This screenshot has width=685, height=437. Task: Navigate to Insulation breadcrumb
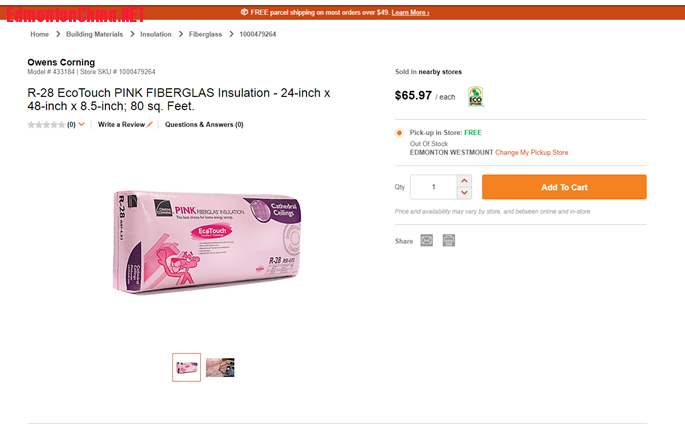click(x=156, y=34)
